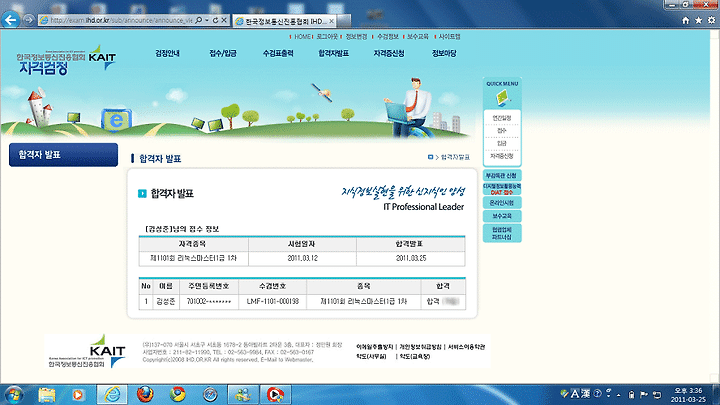Select the 한국정보통신진흥협회 IHD browser tab
Image resolution: width=720 pixels, height=405 pixels.
point(284,21)
